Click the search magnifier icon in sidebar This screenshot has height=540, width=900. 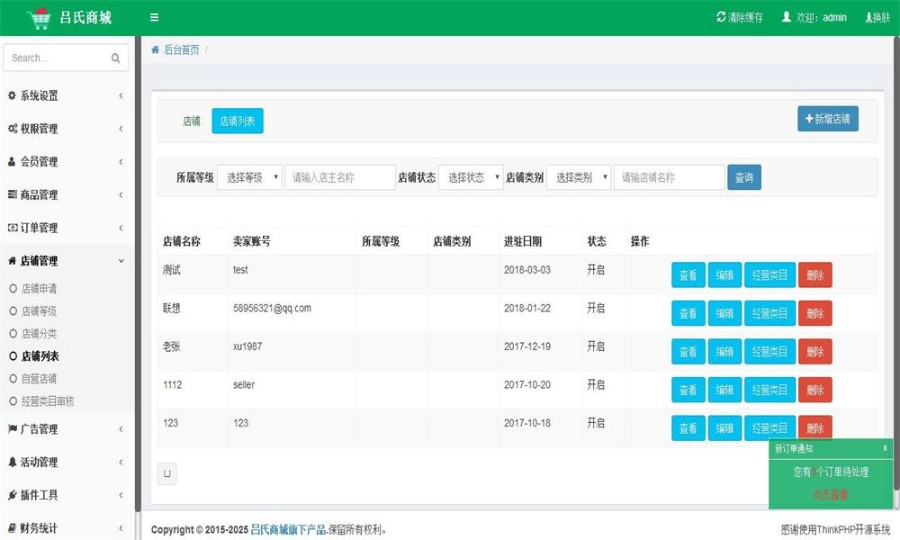pyautogui.click(x=116, y=58)
